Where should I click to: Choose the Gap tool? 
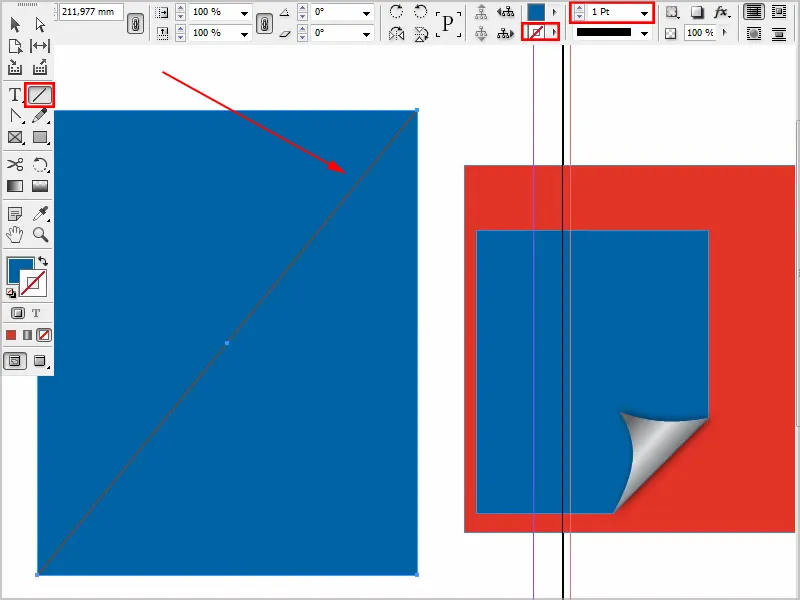click(x=40, y=46)
